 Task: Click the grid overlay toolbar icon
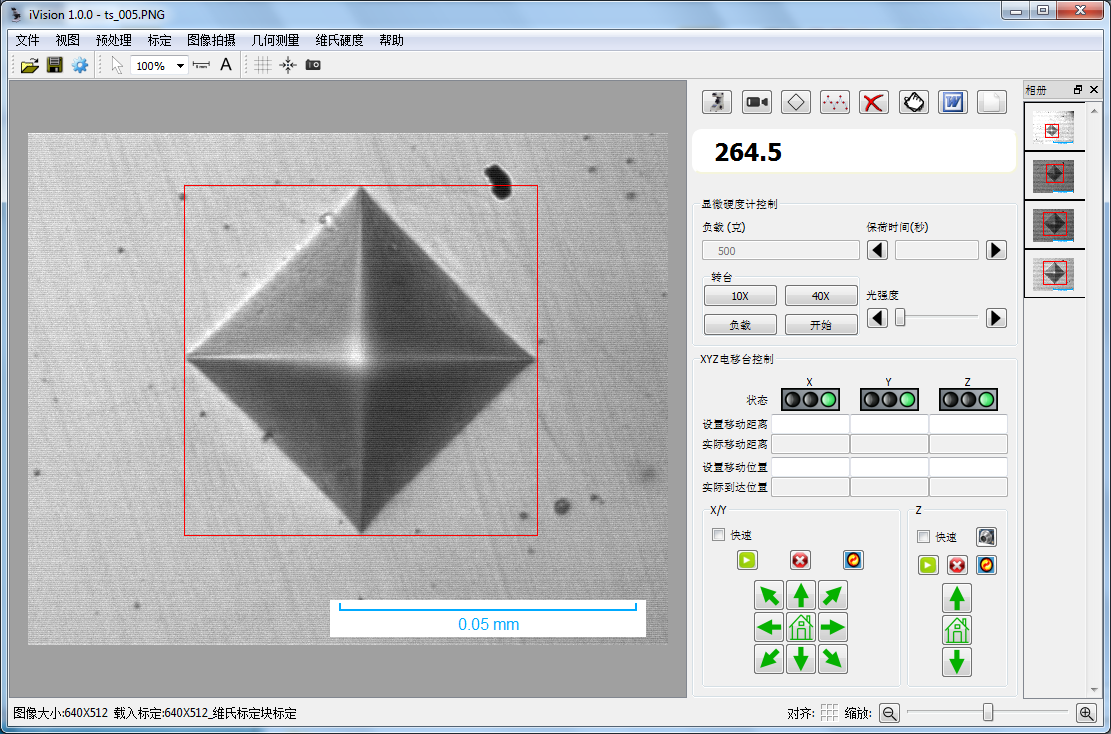click(x=262, y=65)
